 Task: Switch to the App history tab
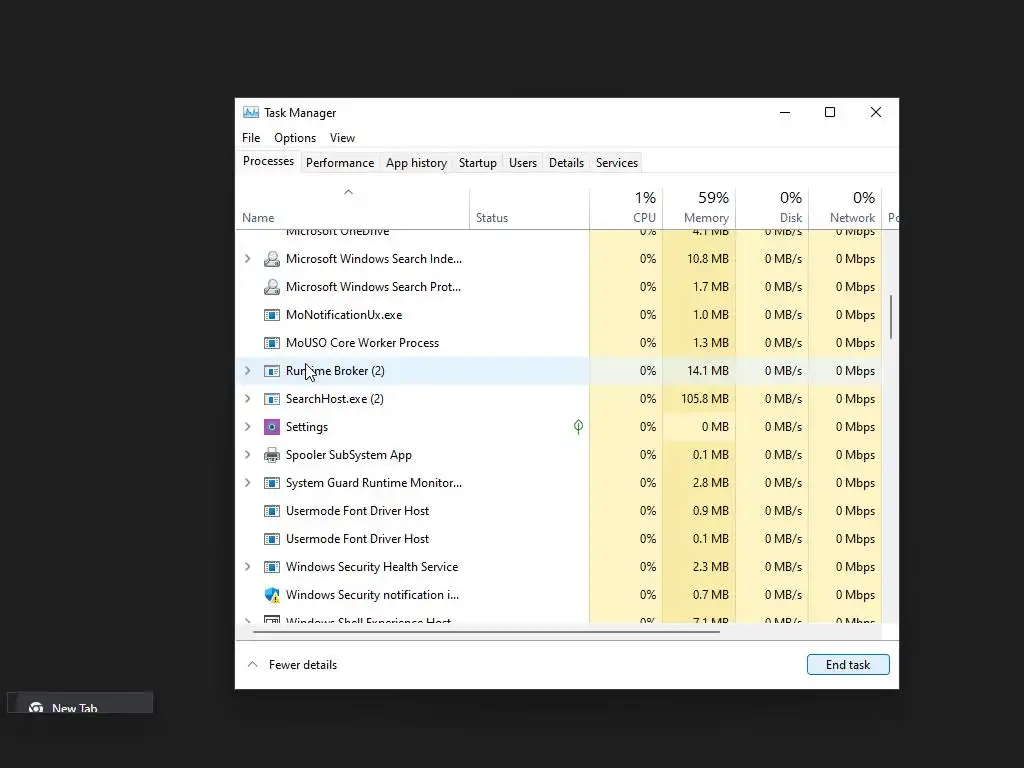tap(416, 163)
